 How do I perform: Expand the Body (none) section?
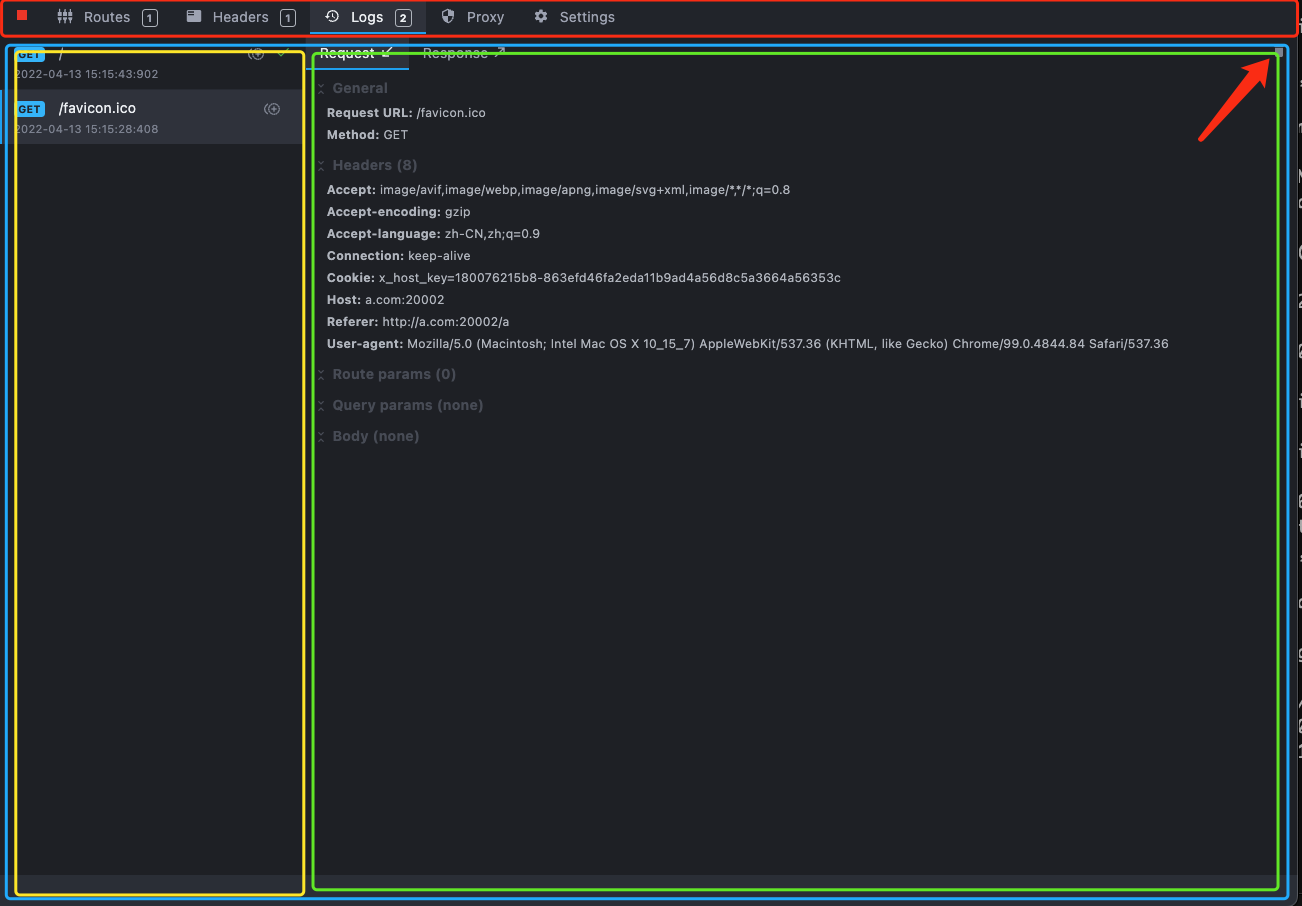coord(369,436)
